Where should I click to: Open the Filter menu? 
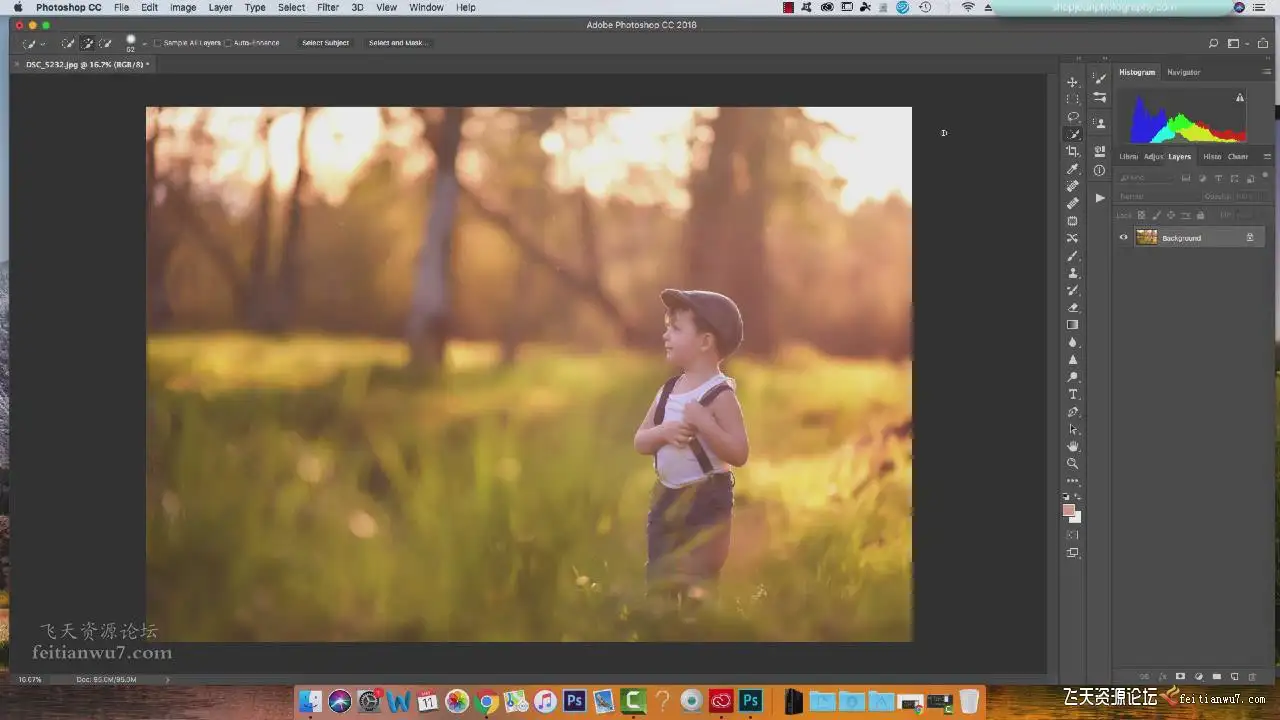coord(327,7)
